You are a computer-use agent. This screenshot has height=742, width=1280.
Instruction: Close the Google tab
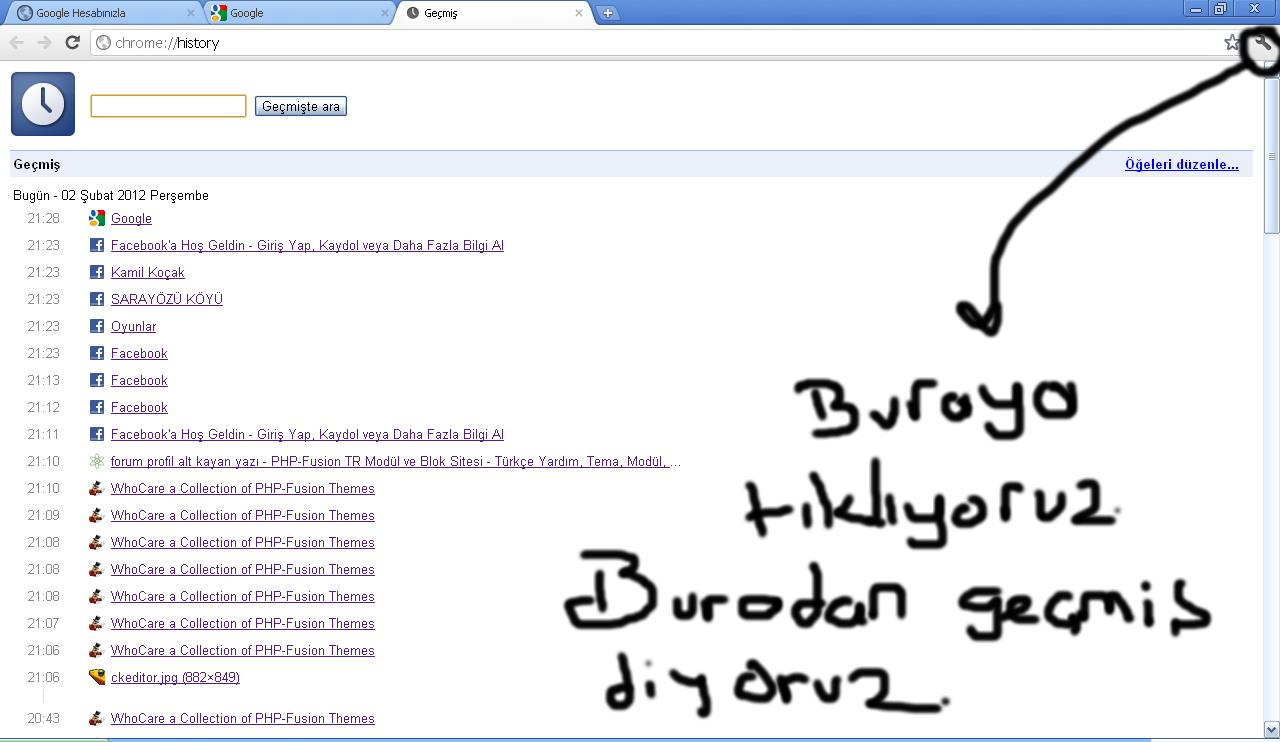pyautogui.click(x=384, y=14)
